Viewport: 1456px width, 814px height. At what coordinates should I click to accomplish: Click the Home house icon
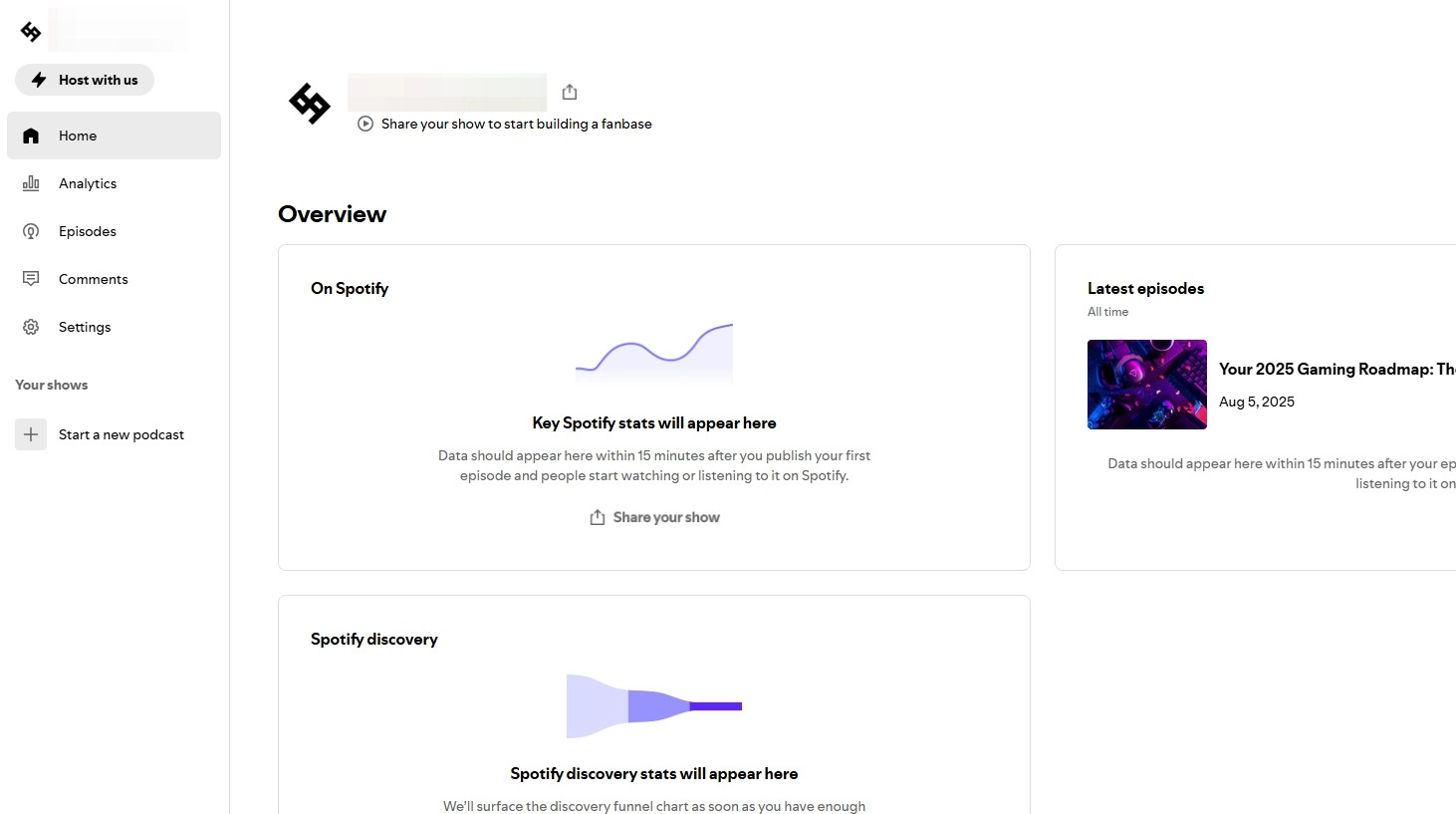(31, 136)
